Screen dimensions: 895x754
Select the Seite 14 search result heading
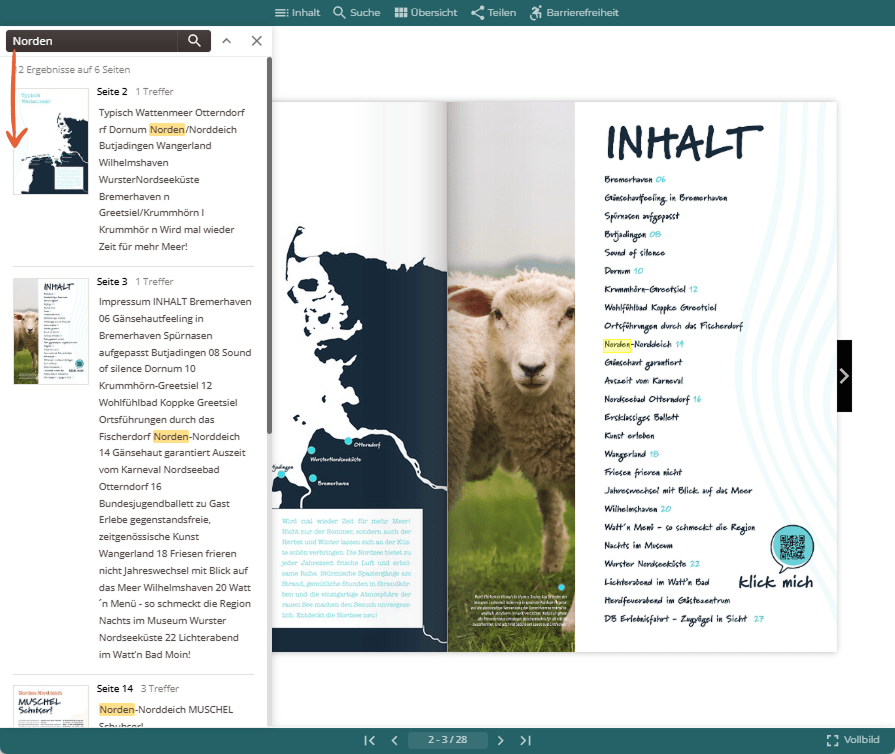point(115,688)
